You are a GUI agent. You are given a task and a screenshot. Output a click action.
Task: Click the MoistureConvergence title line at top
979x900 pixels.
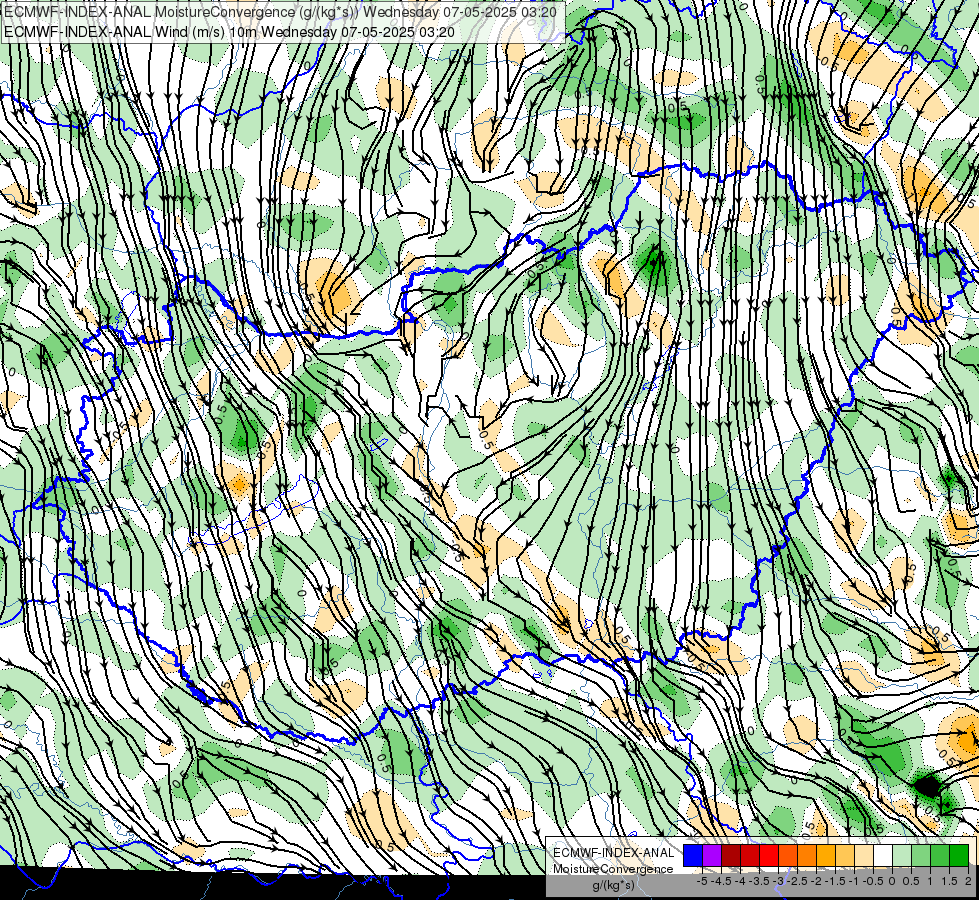pyautogui.click(x=280, y=12)
